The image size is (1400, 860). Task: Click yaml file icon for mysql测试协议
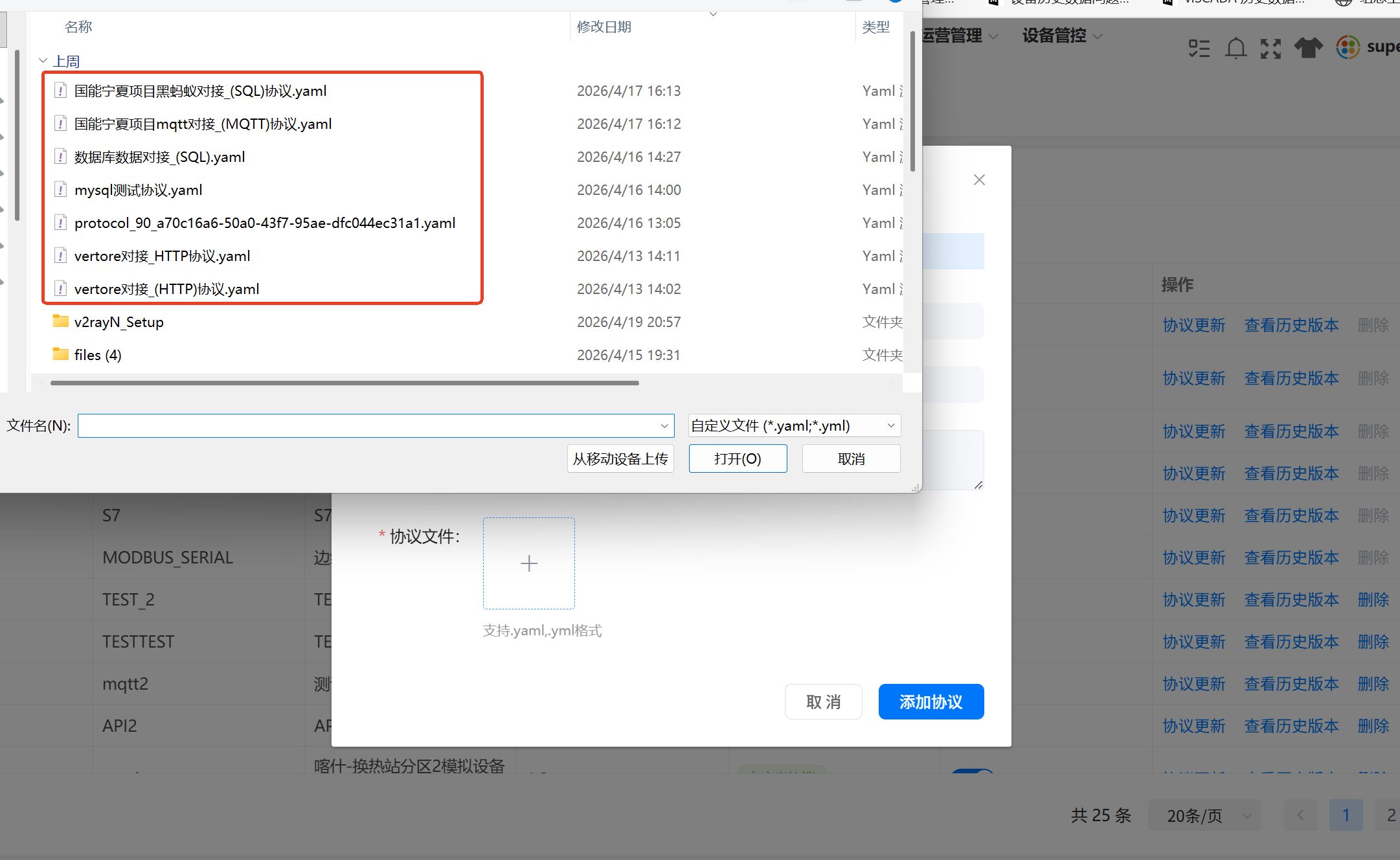(60, 190)
